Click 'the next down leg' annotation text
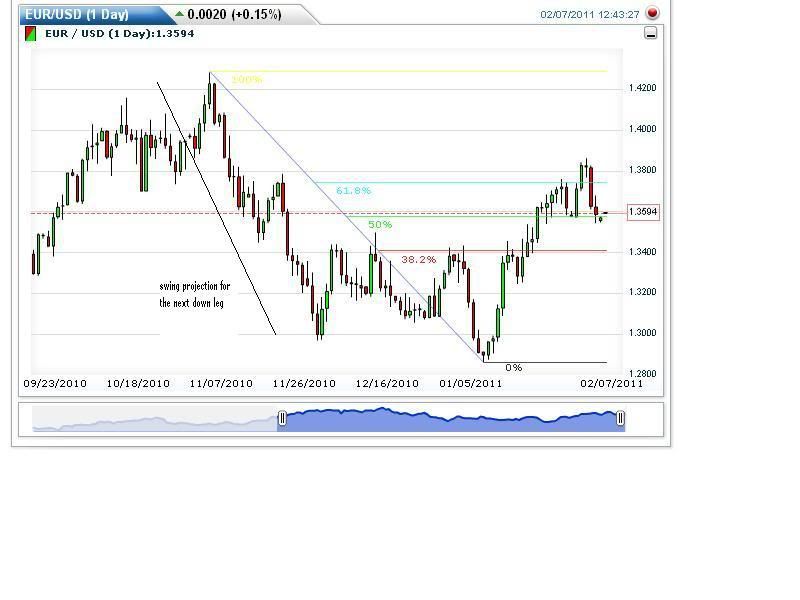This screenshot has height=600, width=800. (191, 303)
